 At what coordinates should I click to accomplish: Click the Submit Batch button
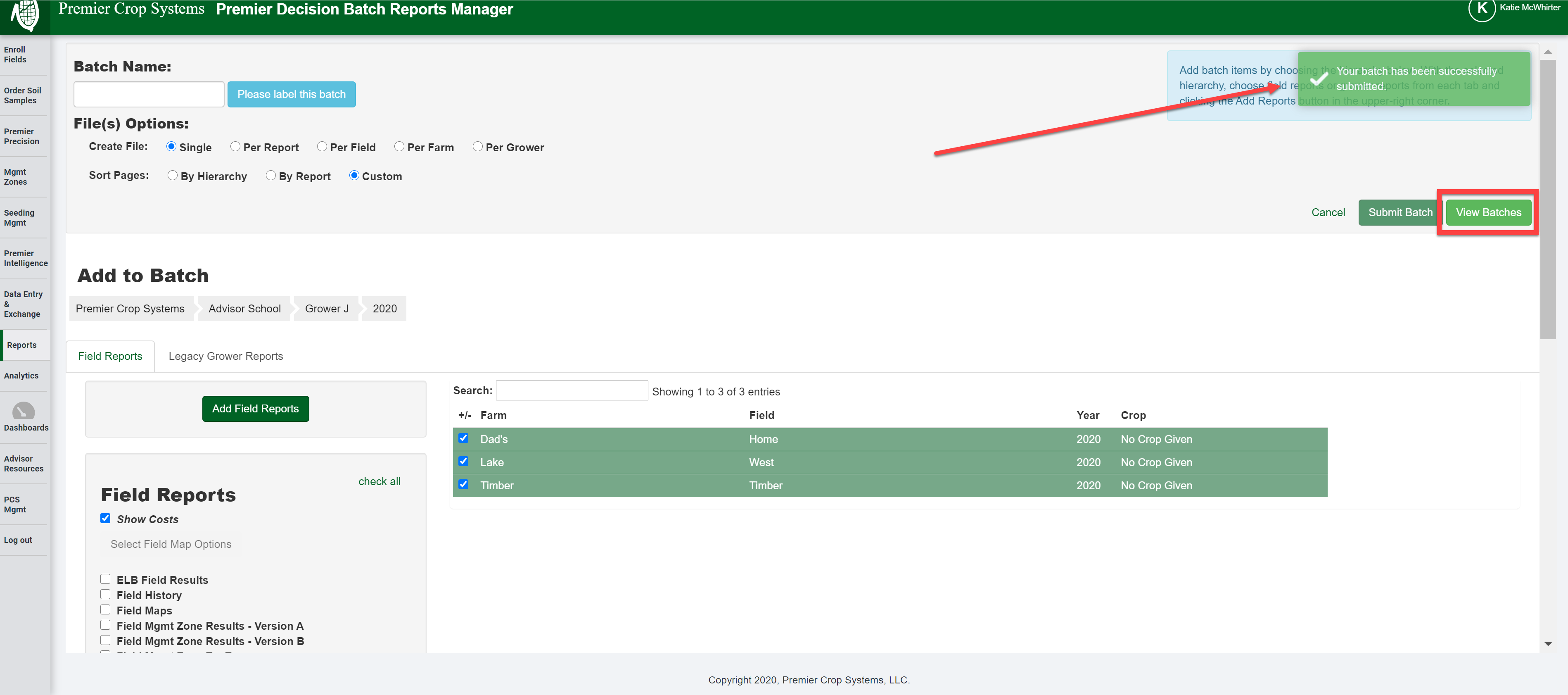pyautogui.click(x=1400, y=212)
